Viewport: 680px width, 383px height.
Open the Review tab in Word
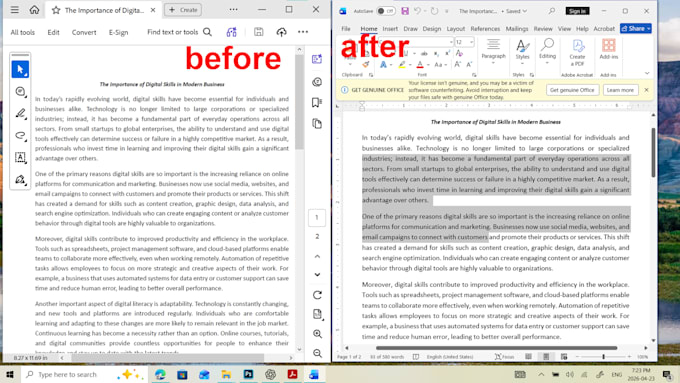pos(543,29)
